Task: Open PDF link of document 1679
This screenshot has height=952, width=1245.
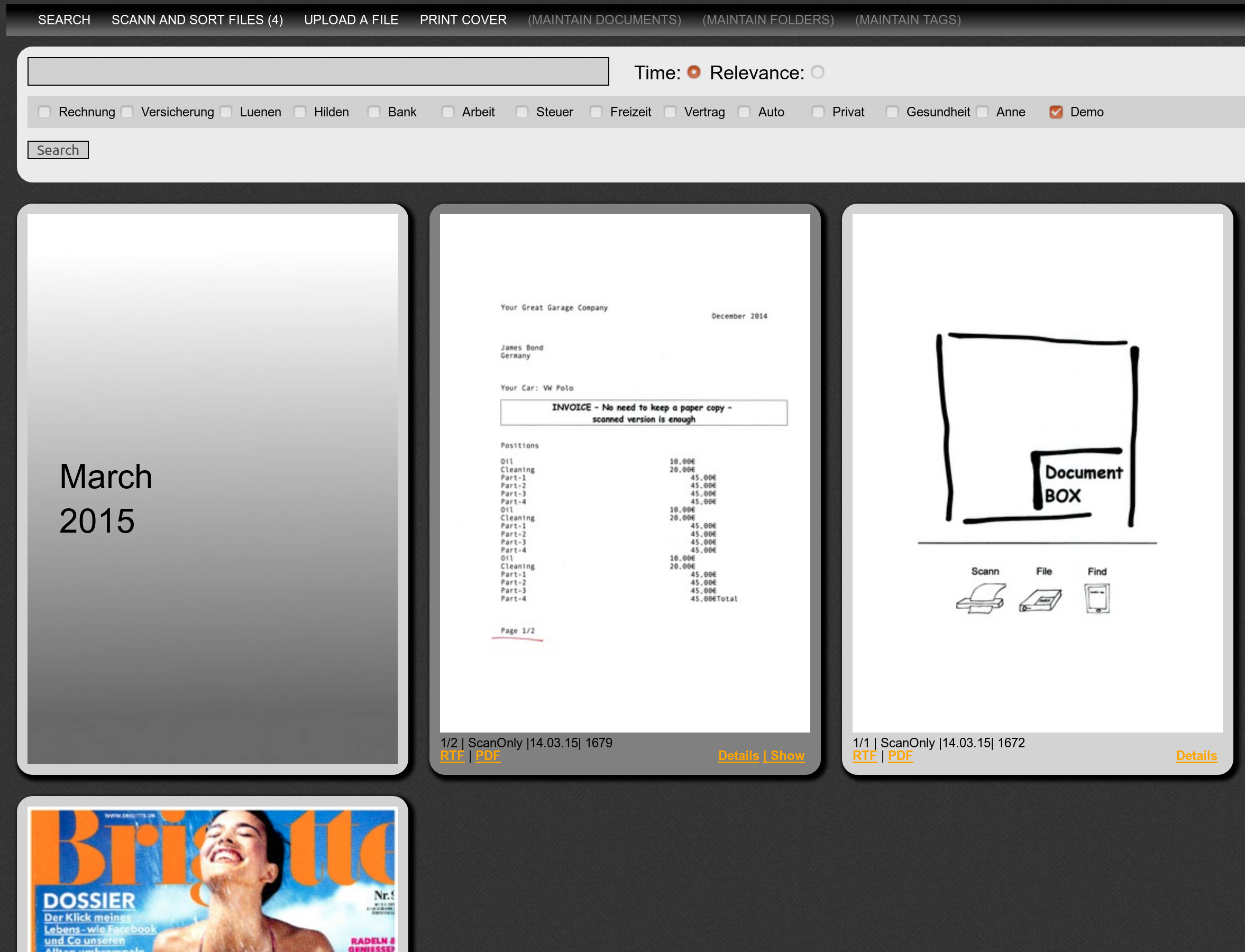Action: pyautogui.click(x=487, y=755)
